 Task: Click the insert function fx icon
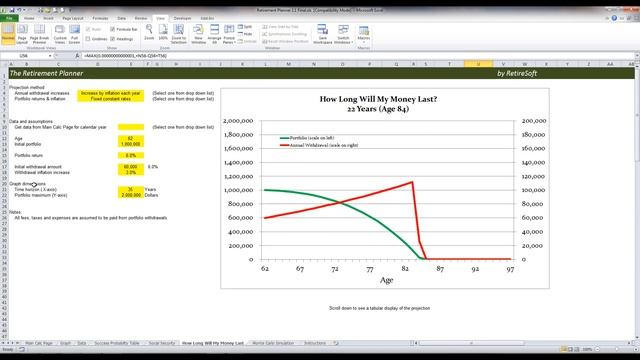coord(77,56)
